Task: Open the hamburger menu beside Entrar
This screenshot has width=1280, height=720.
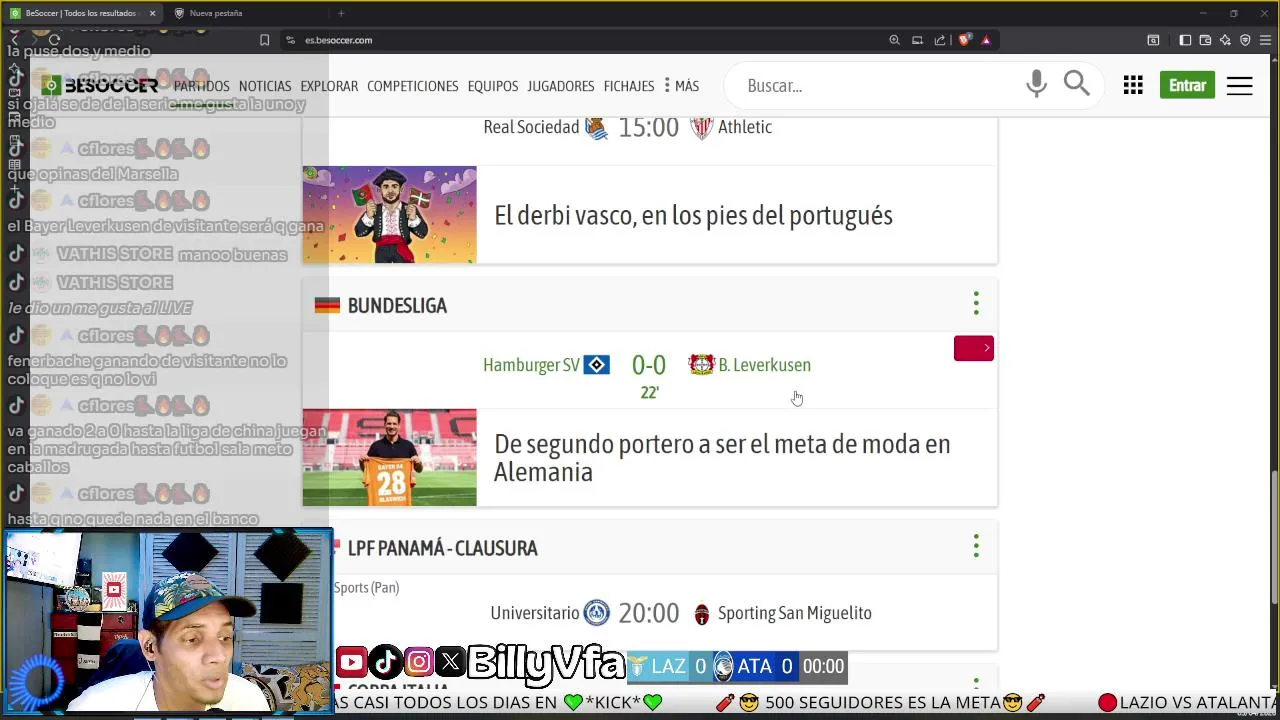Action: [1240, 86]
